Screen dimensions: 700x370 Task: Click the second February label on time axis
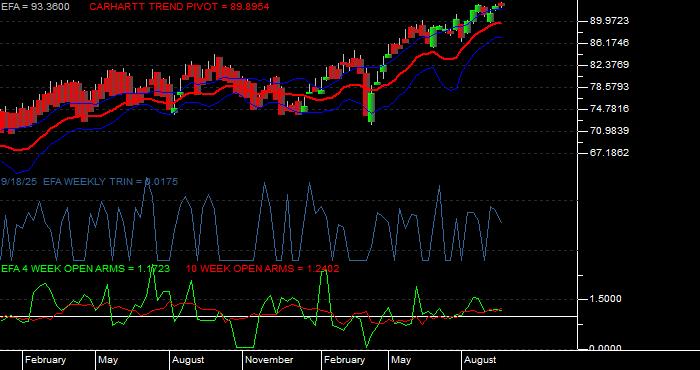pyautogui.click(x=344, y=360)
